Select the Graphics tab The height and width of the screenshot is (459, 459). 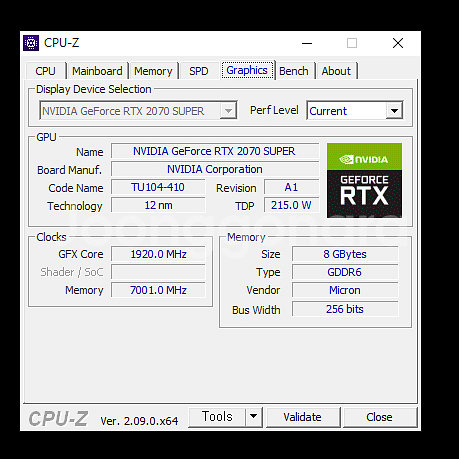pos(247,70)
